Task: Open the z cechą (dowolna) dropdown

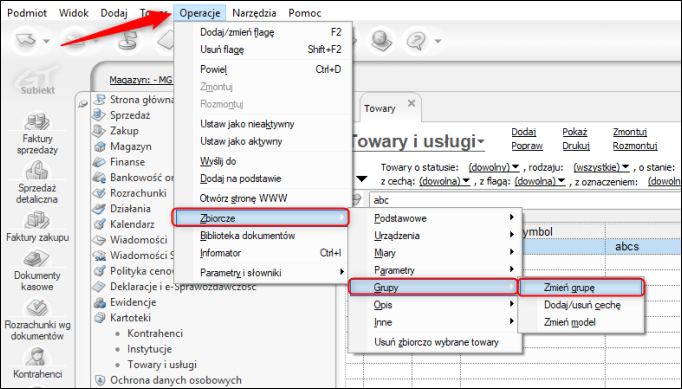Action: click(445, 181)
